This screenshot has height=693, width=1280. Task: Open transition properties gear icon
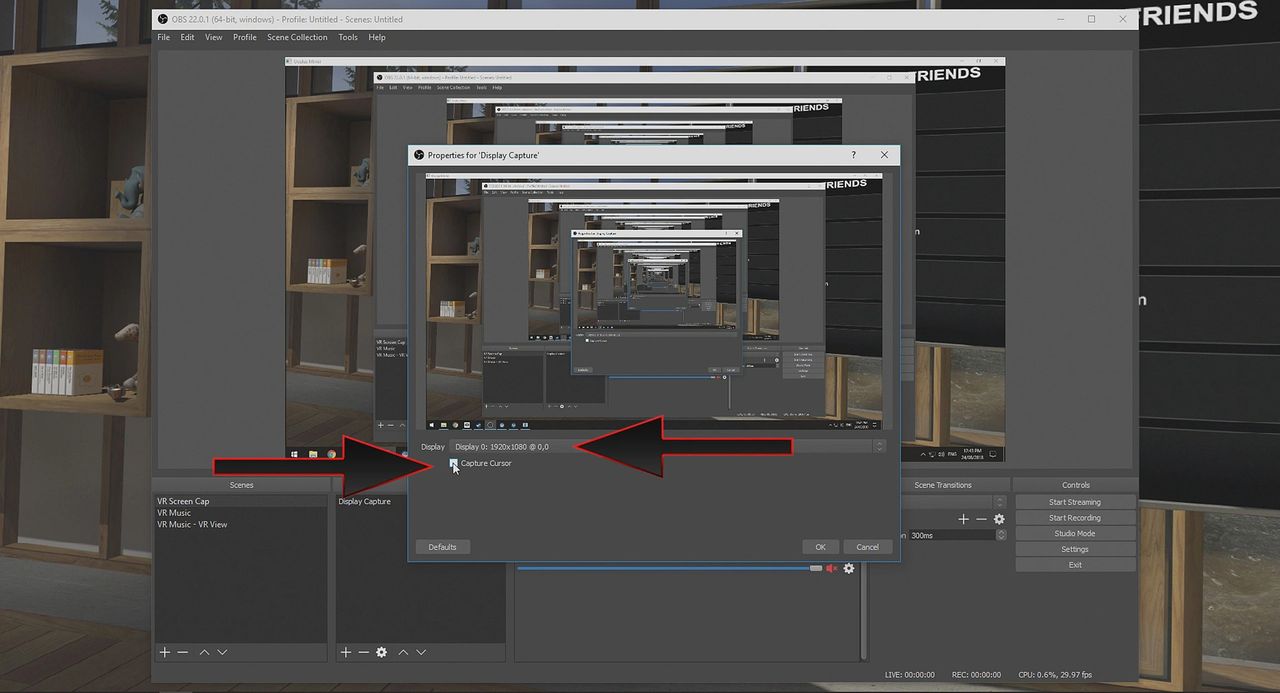click(998, 519)
